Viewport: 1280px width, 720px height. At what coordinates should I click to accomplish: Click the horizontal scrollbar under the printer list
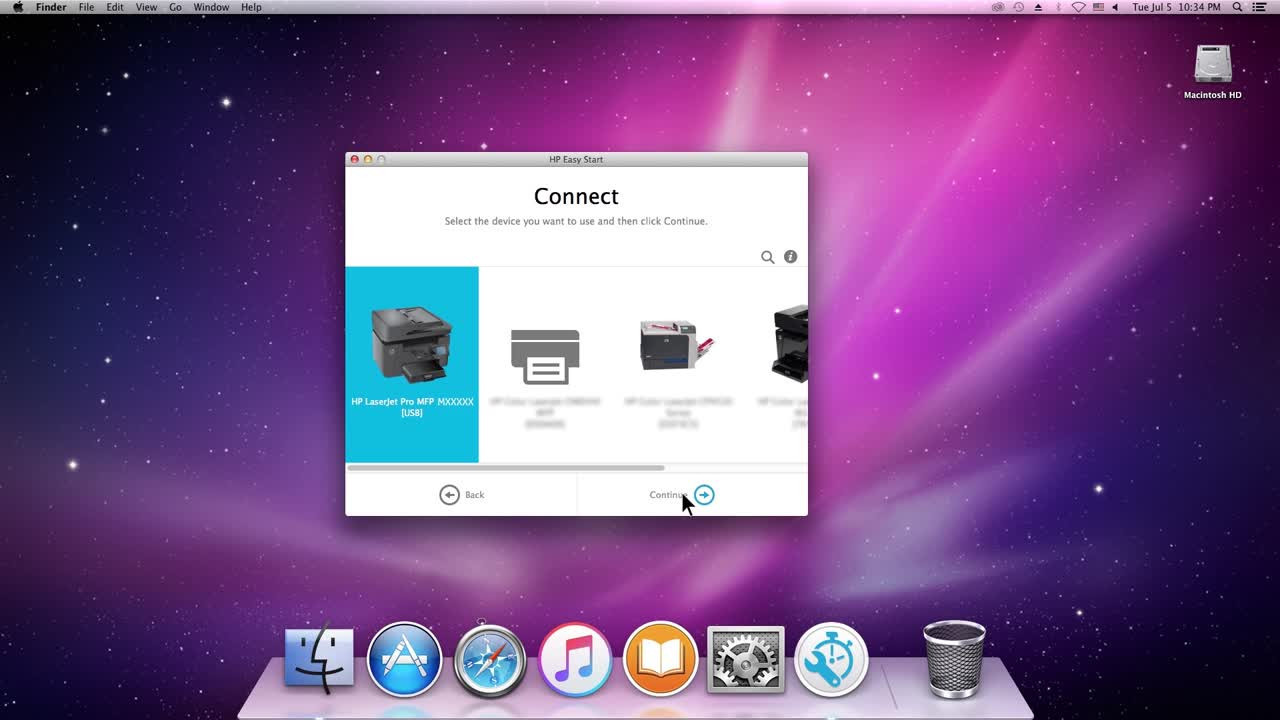click(505, 467)
